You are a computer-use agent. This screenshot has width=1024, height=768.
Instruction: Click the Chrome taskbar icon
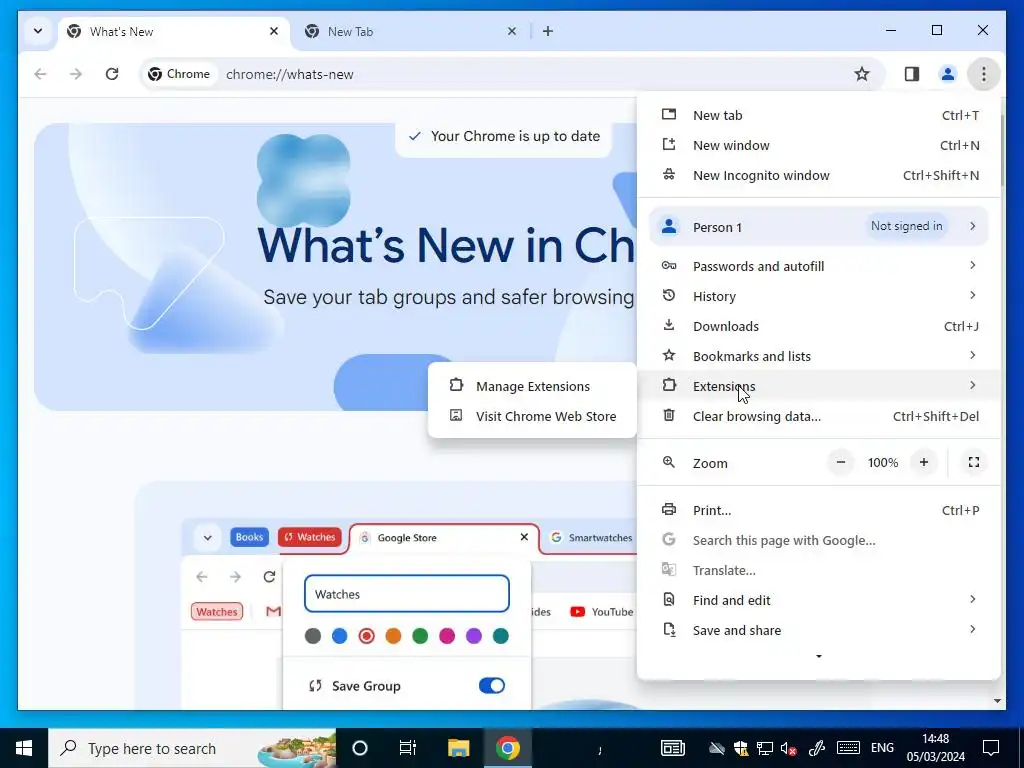click(x=507, y=748)
